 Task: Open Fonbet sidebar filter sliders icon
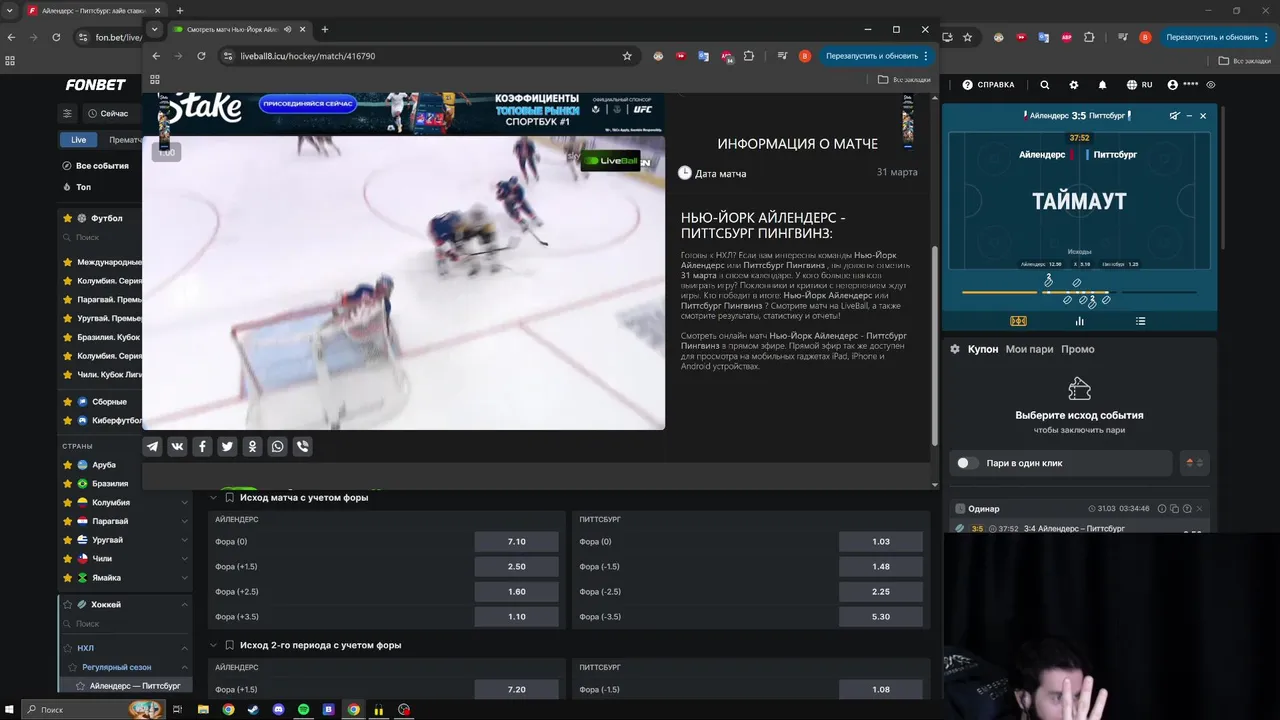coord(67,113)
